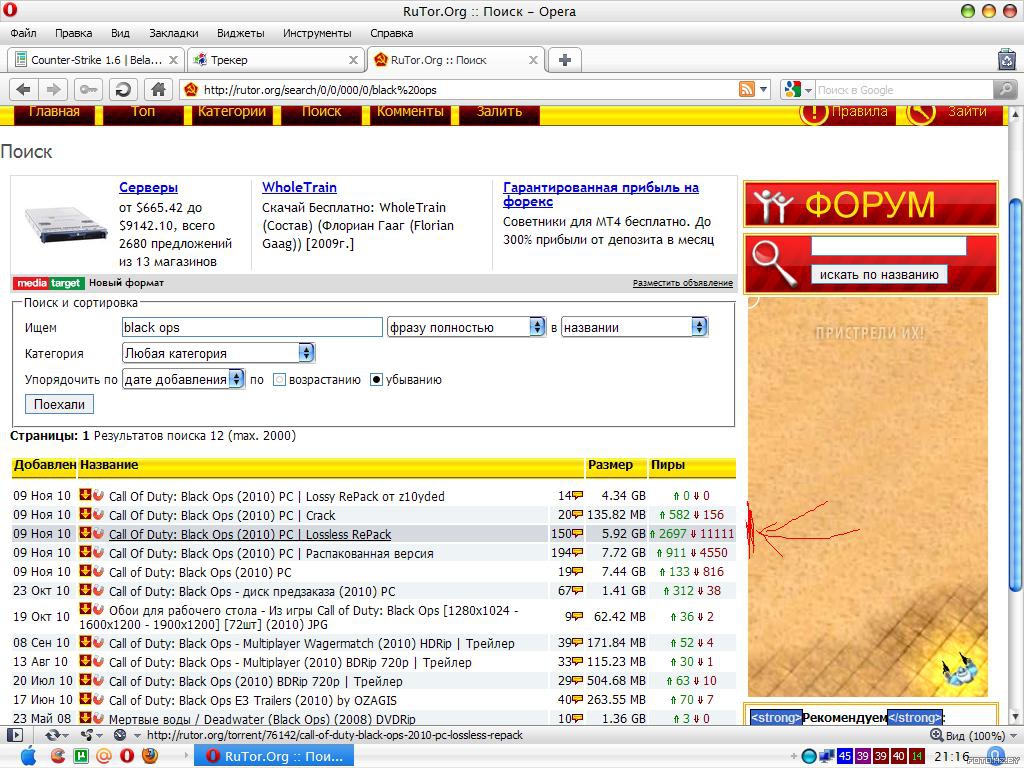Focus the sidebar search-by-name text field
This screenshot has width=1024, height=768.
pos(888,246)
